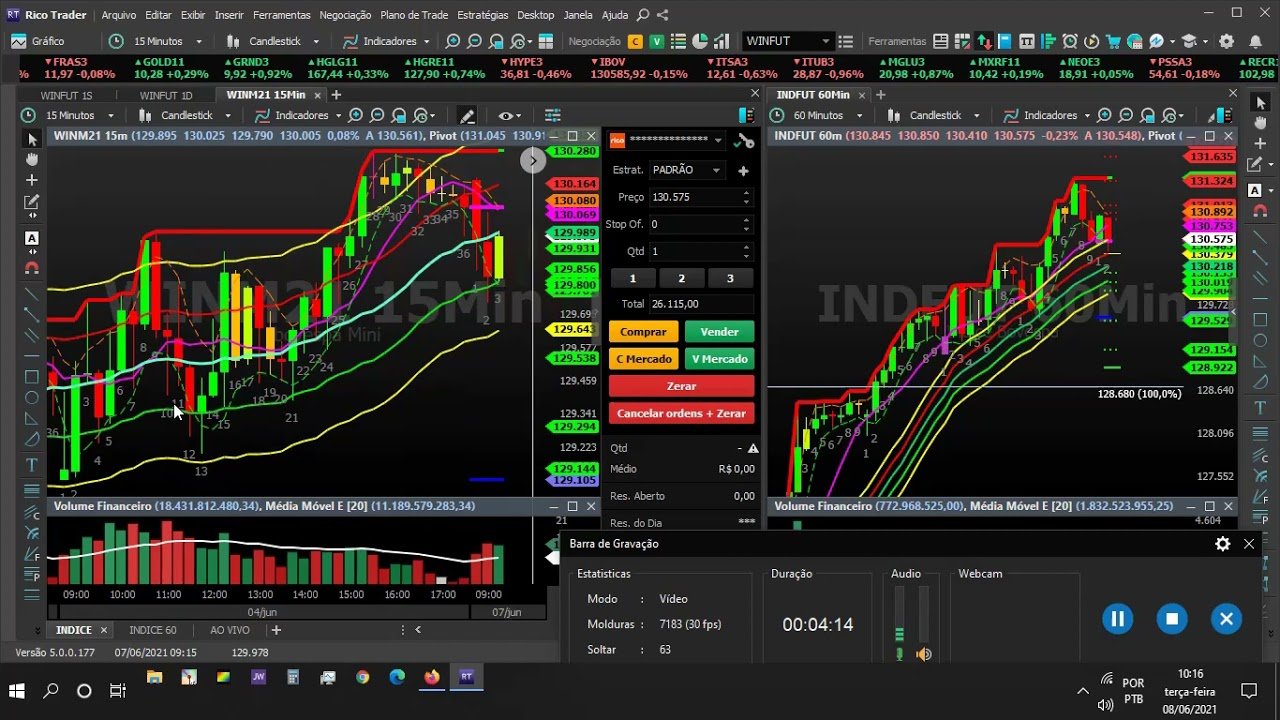Open Indicadores dropdown in main toolbar
This screenshot has height=720, width=1280.
pyautogui.click(x=387, y=41)
